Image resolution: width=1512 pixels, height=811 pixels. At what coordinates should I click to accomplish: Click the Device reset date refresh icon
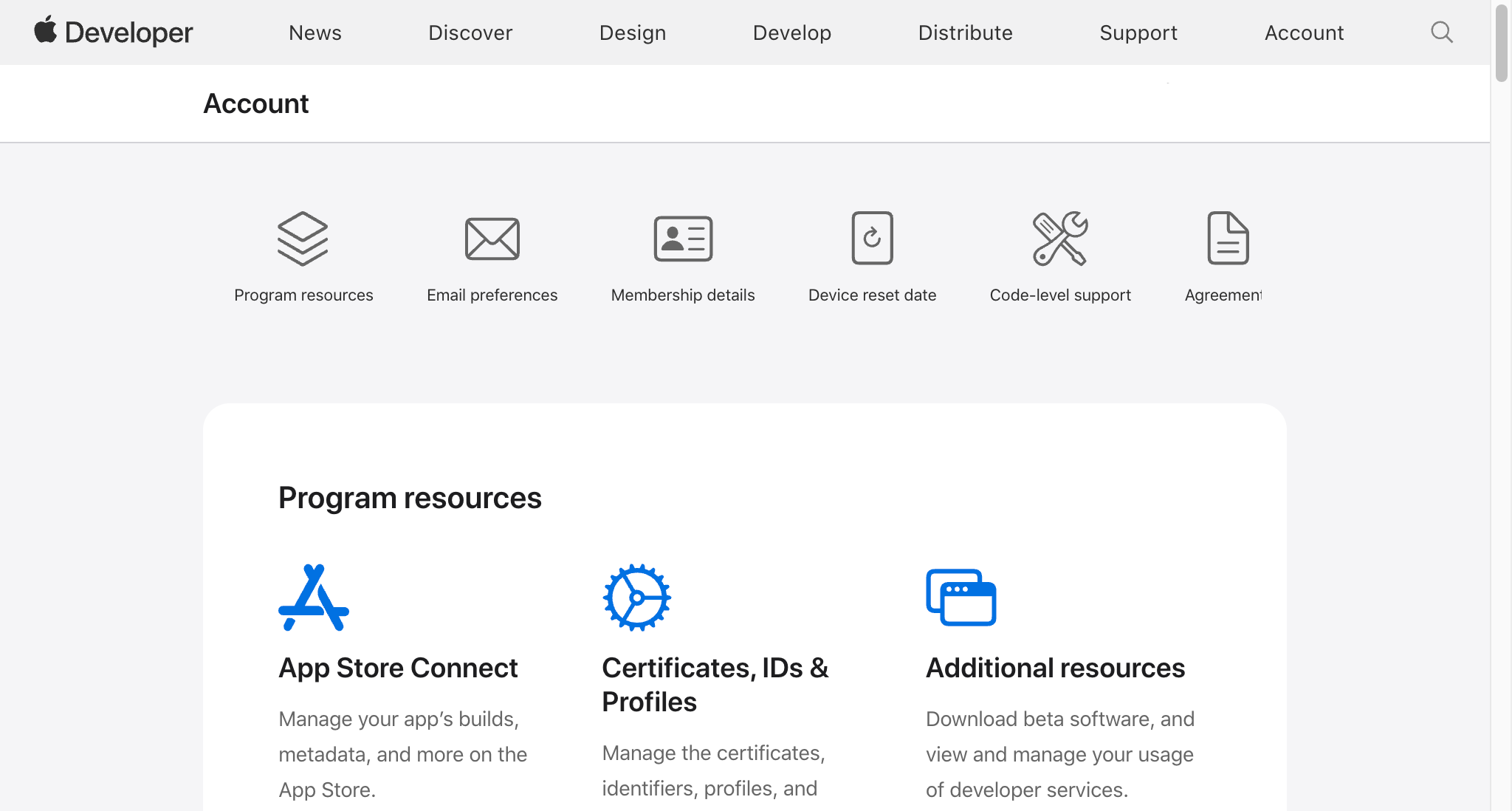872,238
